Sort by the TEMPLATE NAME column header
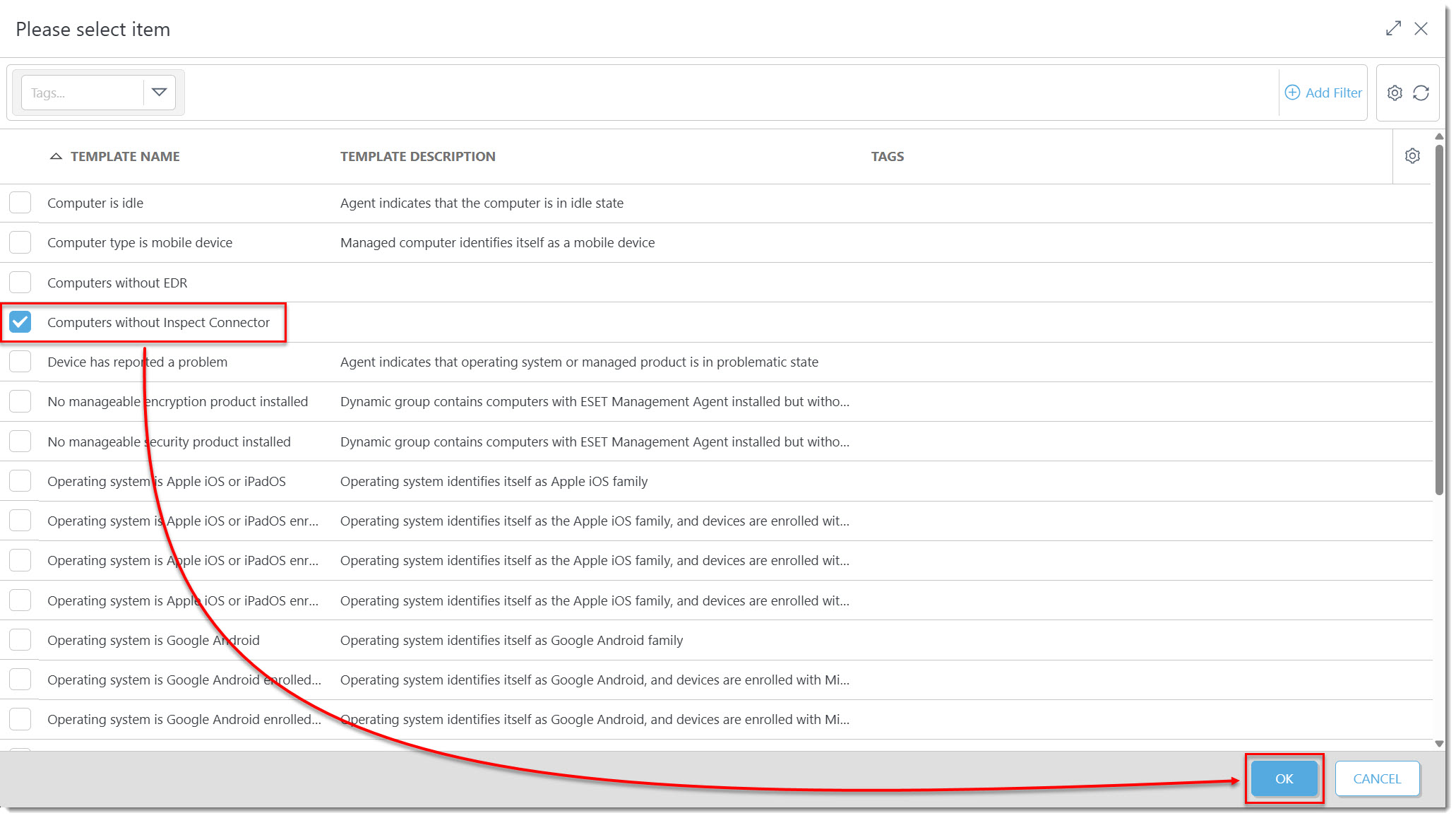The width and height of the screenshot is (1456, 818). [125, 156]
